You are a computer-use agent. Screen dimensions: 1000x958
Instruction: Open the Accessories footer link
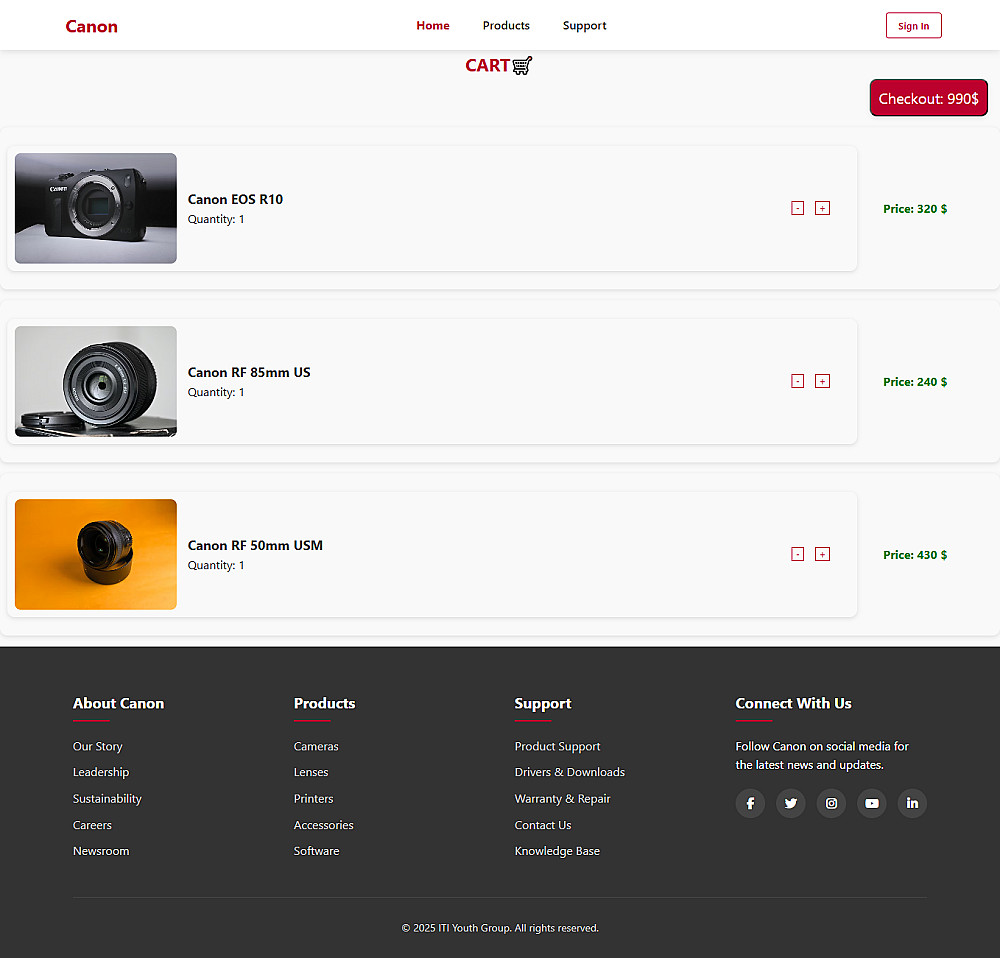click(x=323, y=825)
